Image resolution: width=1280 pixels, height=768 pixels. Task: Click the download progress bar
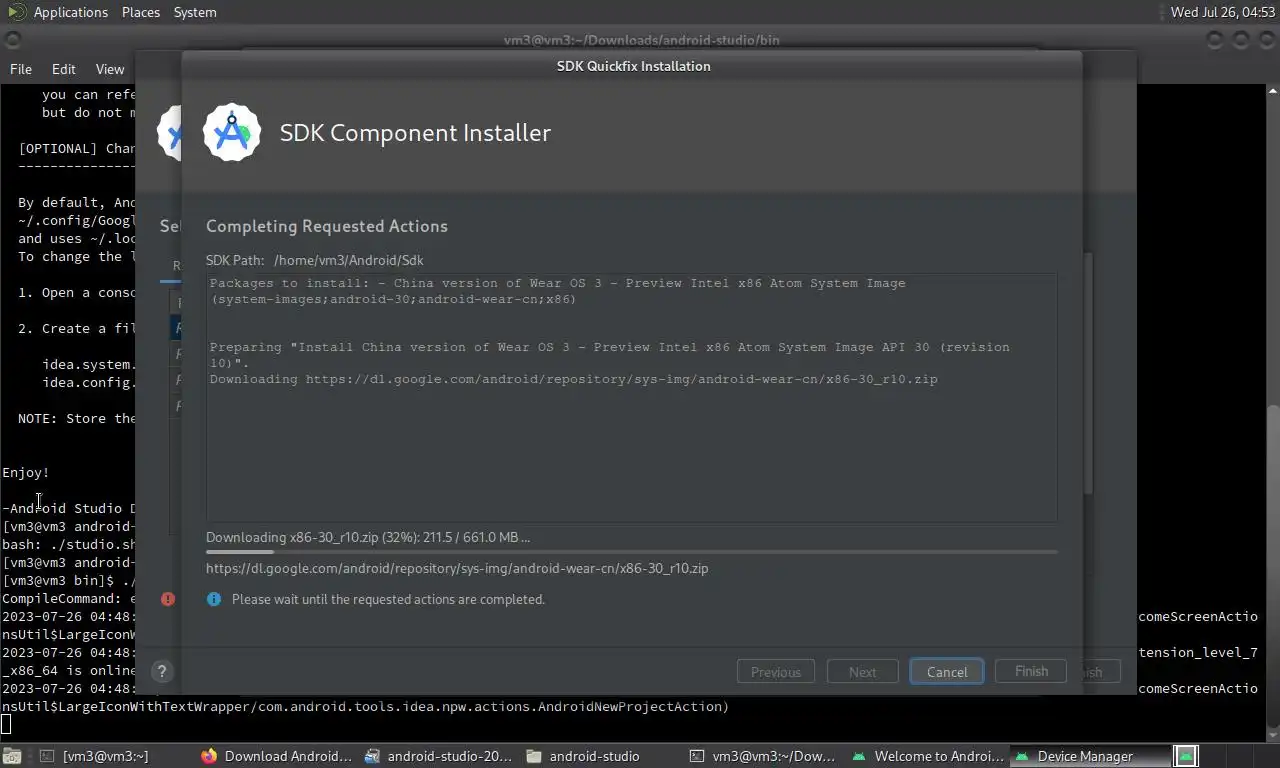click(632, 552)
